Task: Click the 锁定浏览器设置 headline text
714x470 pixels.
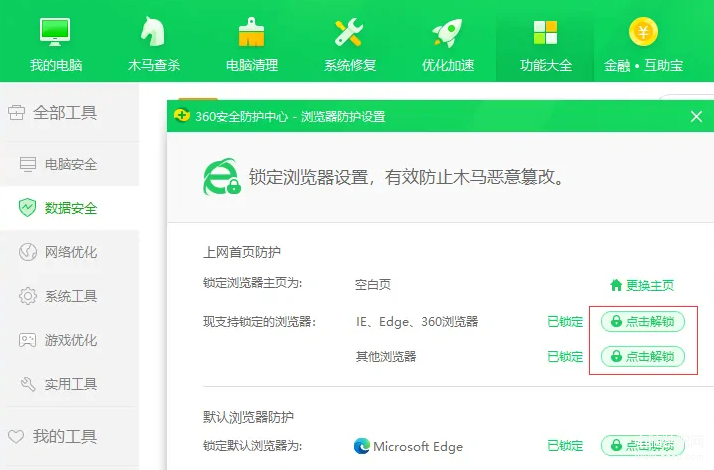Action: 406,177
